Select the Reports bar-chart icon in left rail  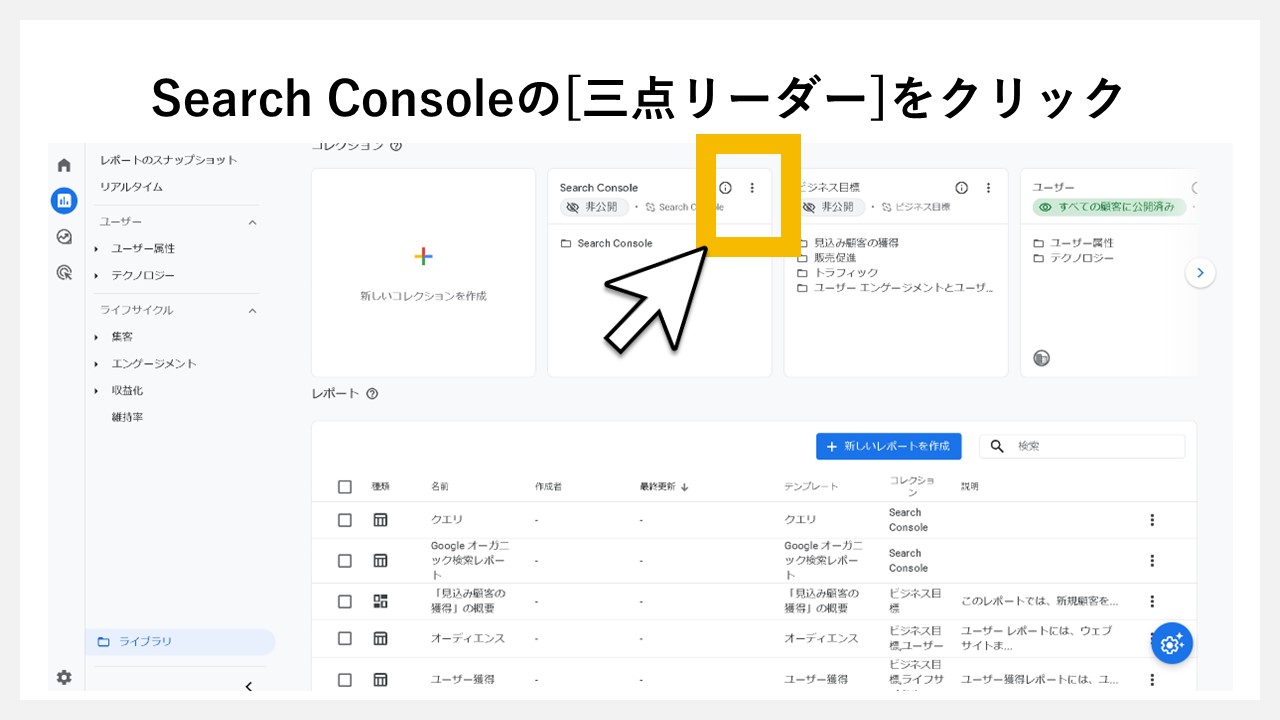[x=64, y=200]
